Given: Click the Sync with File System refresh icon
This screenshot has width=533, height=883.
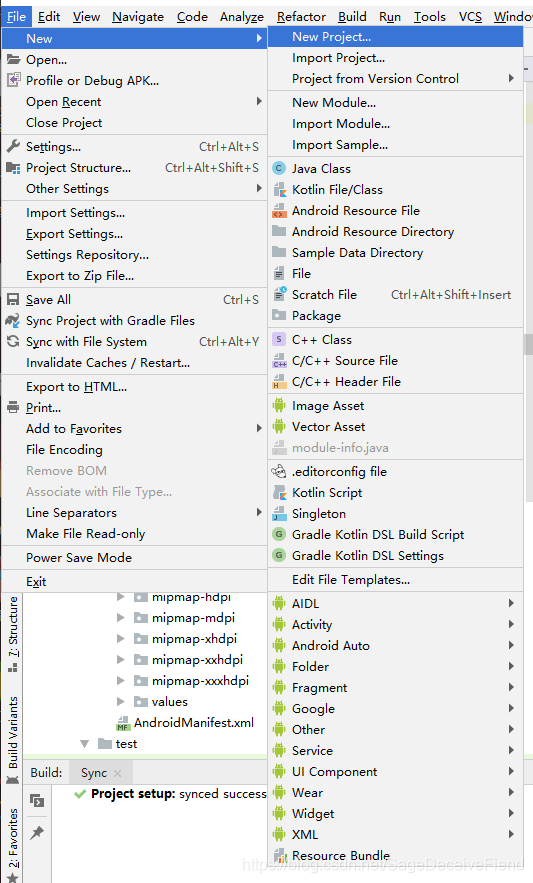Looking at the screenshot, I should (13, 341).
